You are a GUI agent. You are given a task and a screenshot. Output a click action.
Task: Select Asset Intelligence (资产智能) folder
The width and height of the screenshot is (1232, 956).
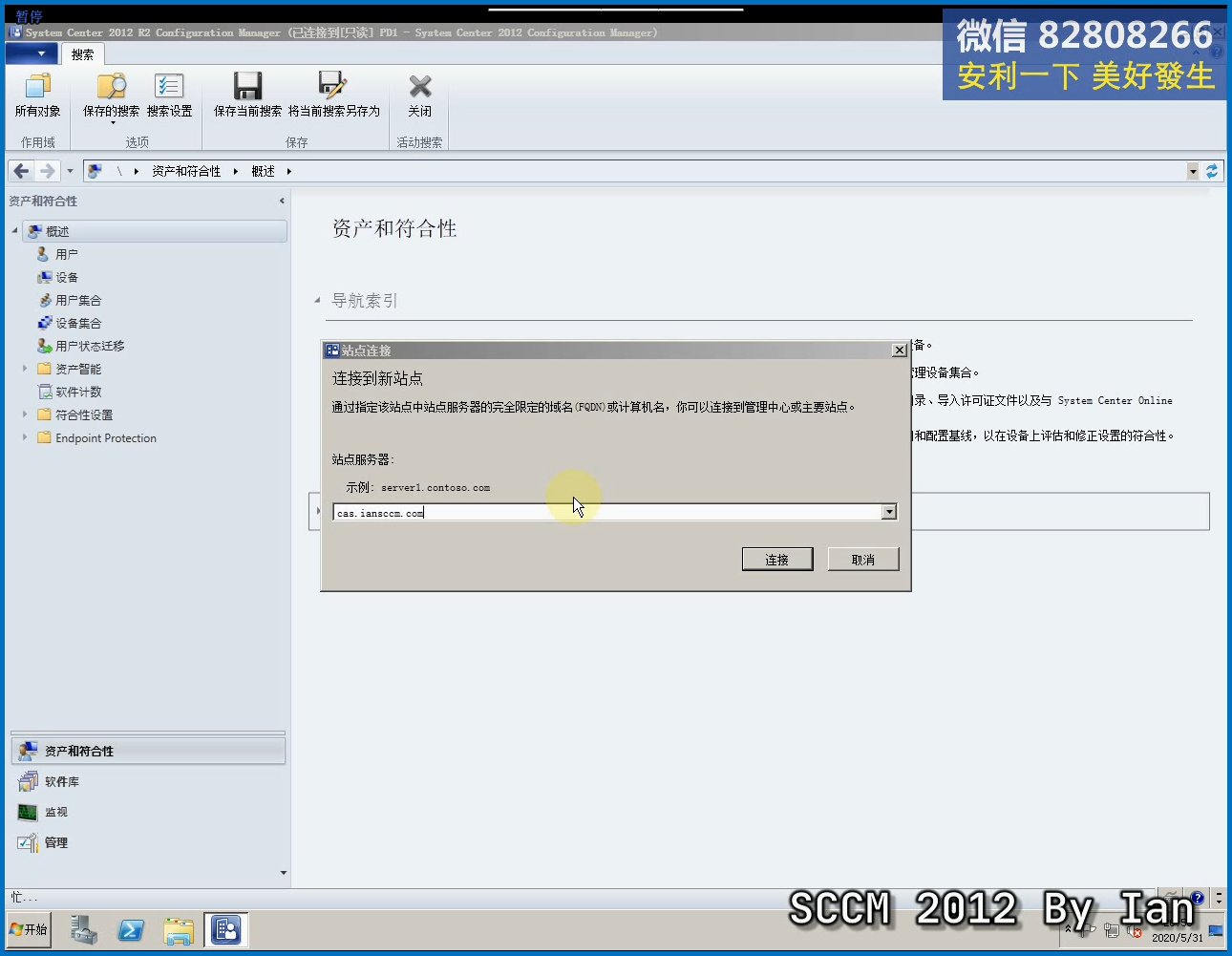tap(77, 369)
